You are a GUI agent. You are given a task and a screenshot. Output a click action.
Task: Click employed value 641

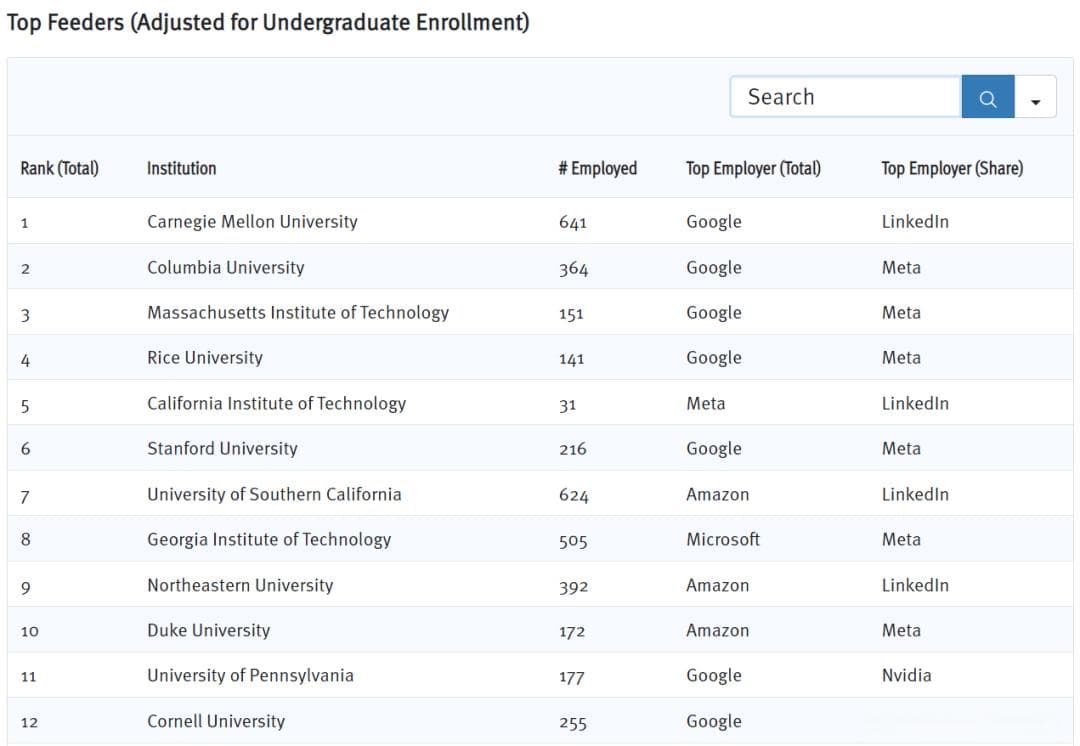[x=572, y=222]
